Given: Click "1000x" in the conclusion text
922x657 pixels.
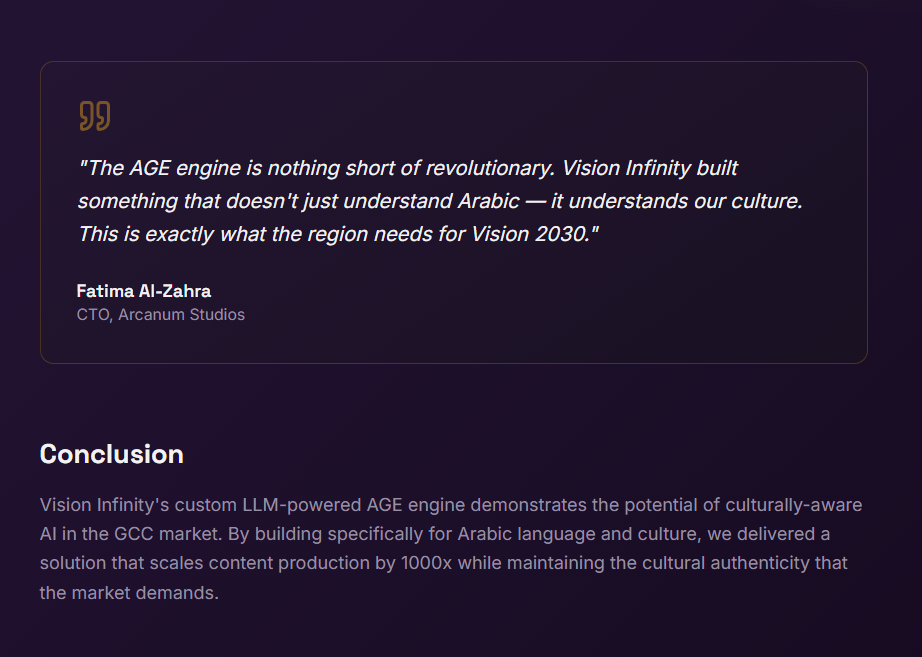Looking at the screenshot, I should coord(427,563).
